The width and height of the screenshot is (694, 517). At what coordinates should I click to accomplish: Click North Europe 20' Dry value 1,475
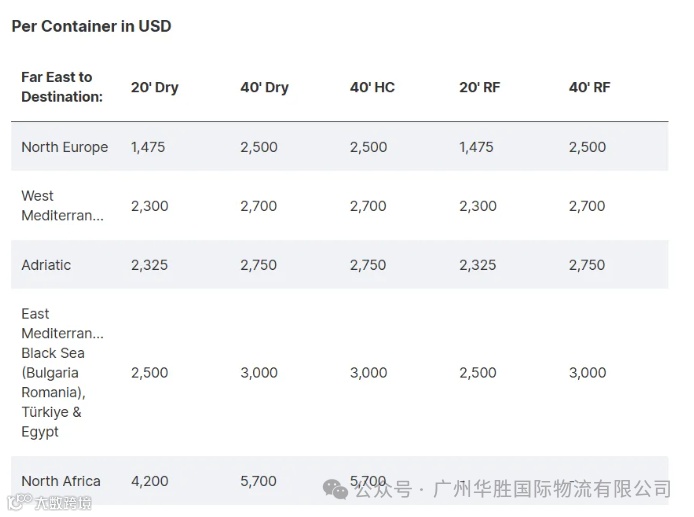(148, 147)
